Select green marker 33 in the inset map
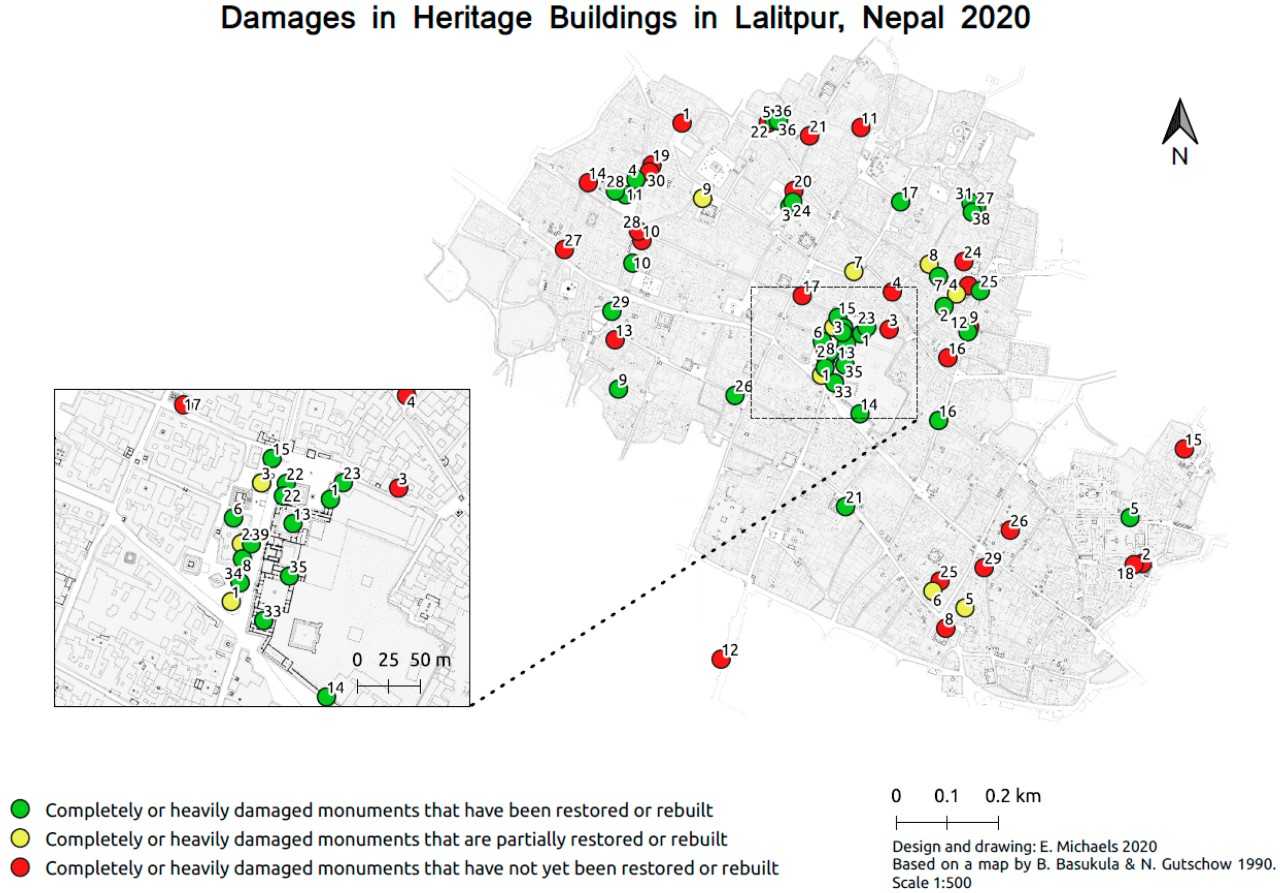The image size is (1280, 893). click(263, 621)
